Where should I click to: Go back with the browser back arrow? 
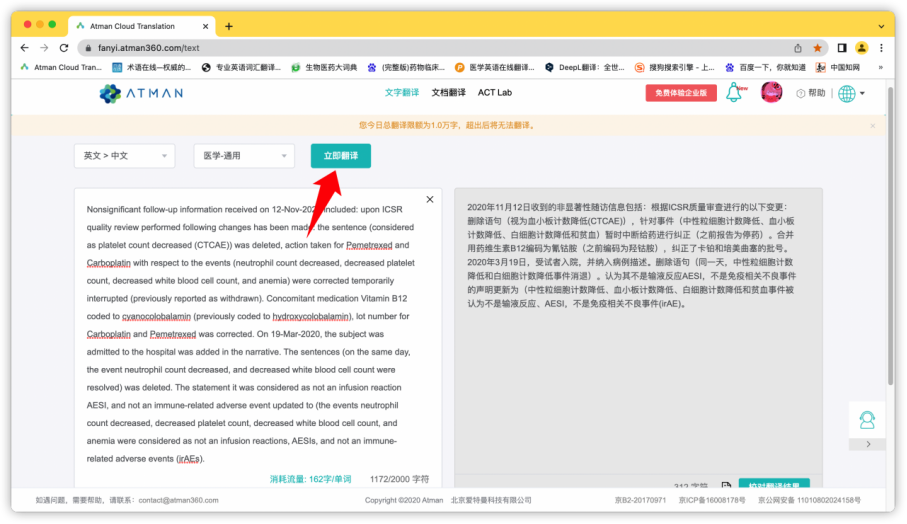24,48
